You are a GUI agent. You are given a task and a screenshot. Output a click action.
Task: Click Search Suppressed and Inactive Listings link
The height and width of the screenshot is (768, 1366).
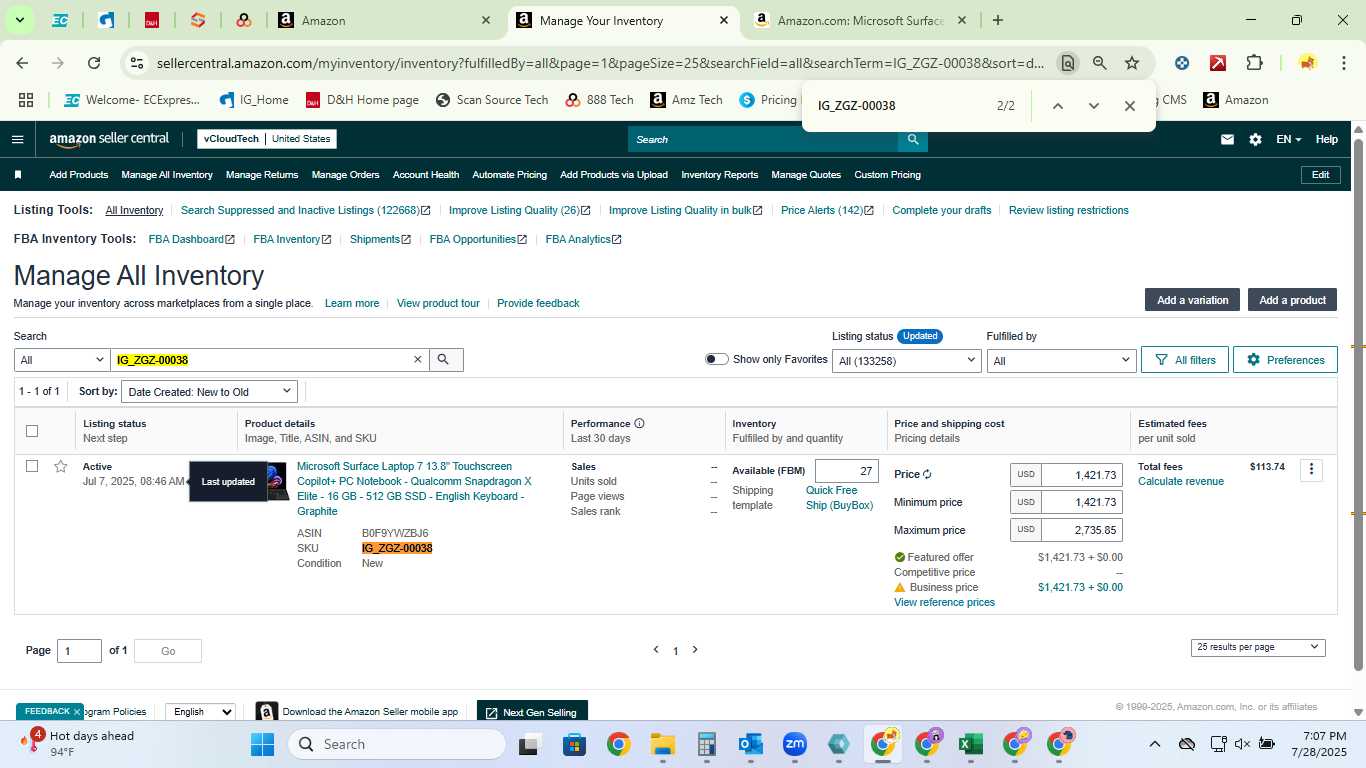[x=305, y=210]
